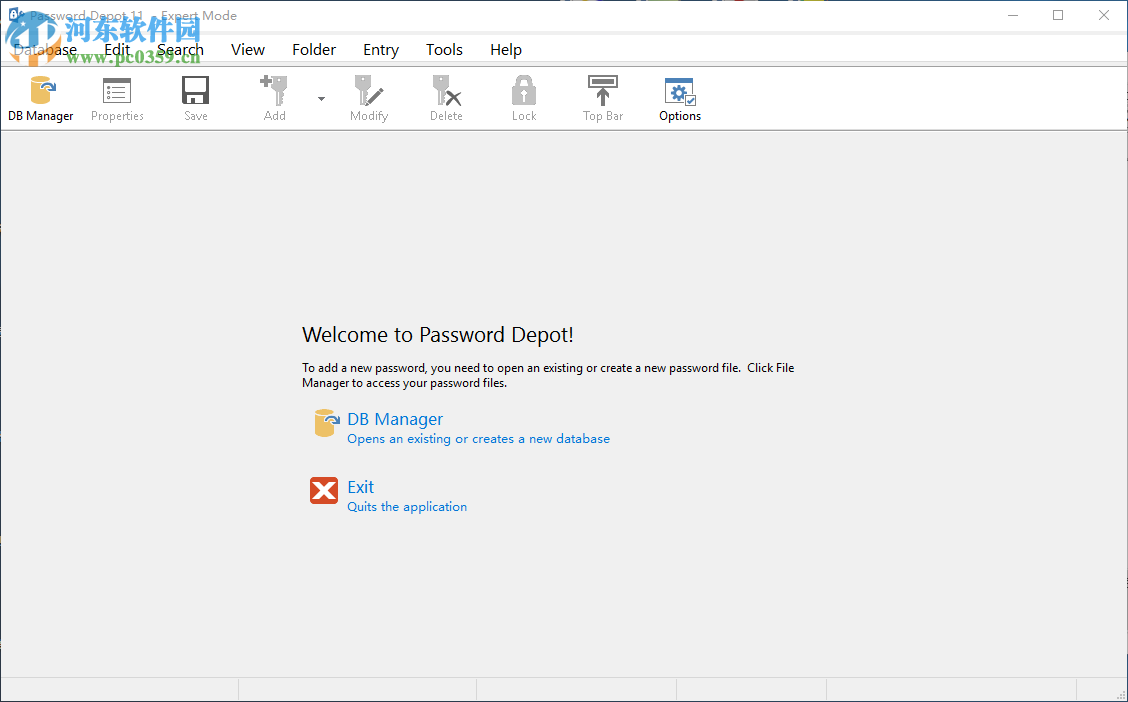Click the leftmost status bar section
Viewport: 1128px width, 702px height.
pos(119,689)
